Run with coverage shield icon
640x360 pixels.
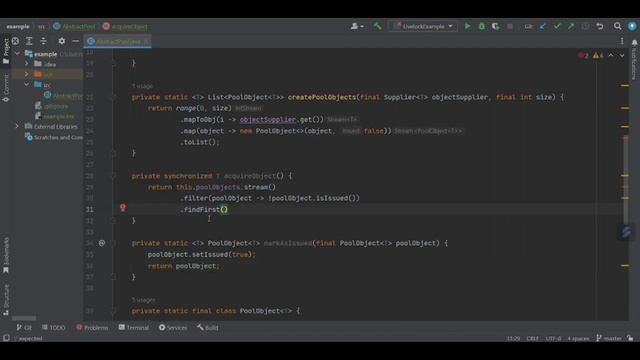[496, 26]
